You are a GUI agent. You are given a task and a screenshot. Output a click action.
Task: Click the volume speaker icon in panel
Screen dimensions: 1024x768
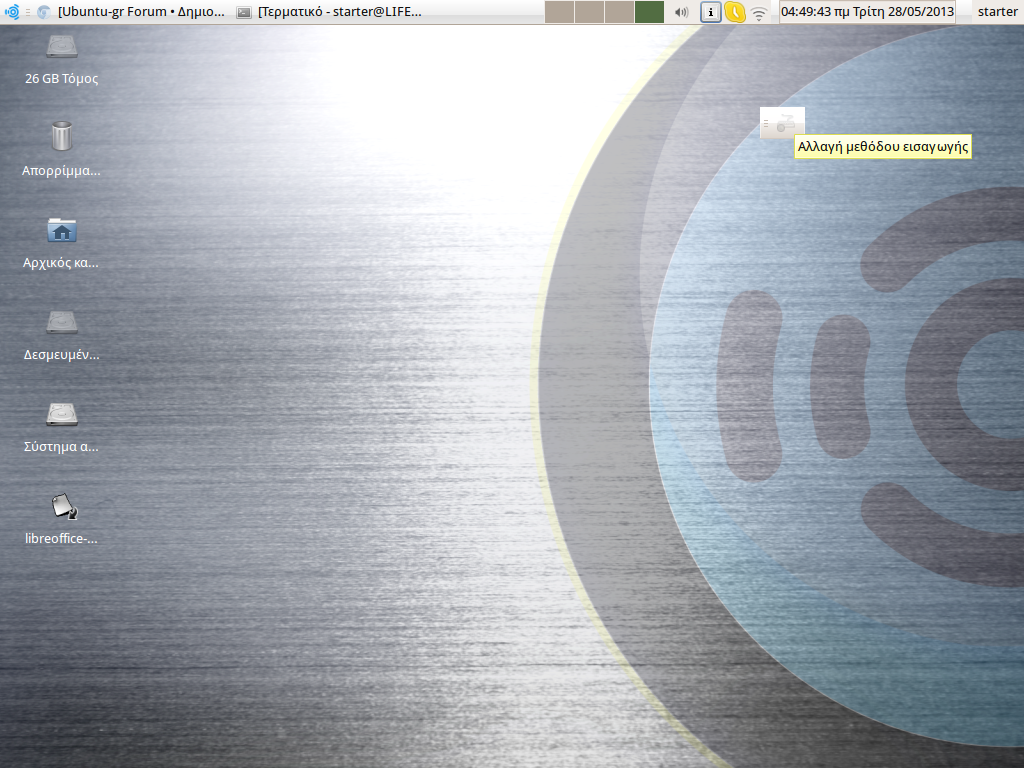682,12
